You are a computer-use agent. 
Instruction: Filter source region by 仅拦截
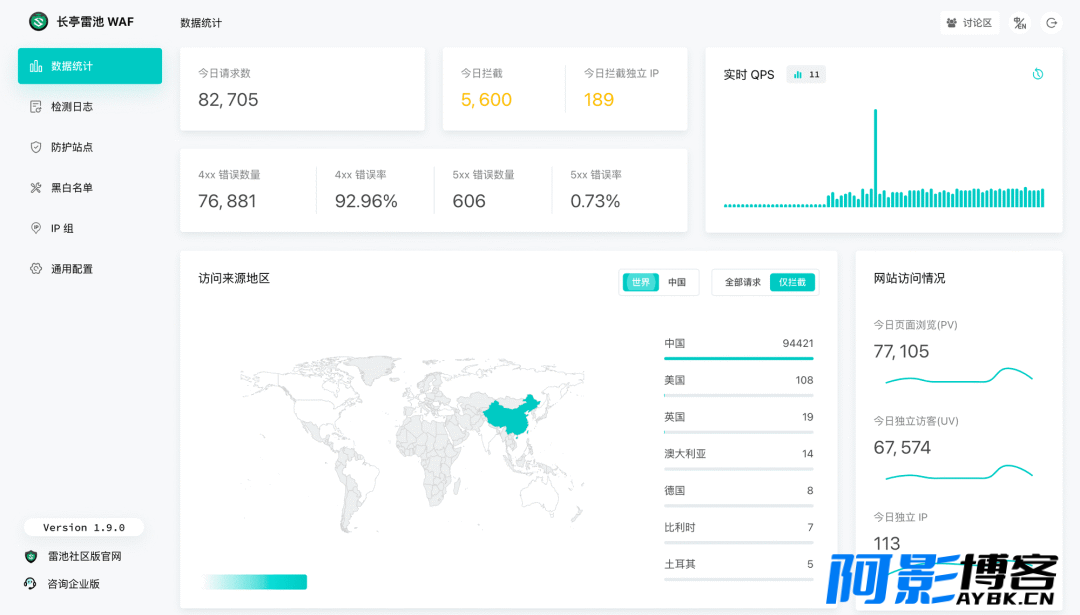tap(792, 282)
